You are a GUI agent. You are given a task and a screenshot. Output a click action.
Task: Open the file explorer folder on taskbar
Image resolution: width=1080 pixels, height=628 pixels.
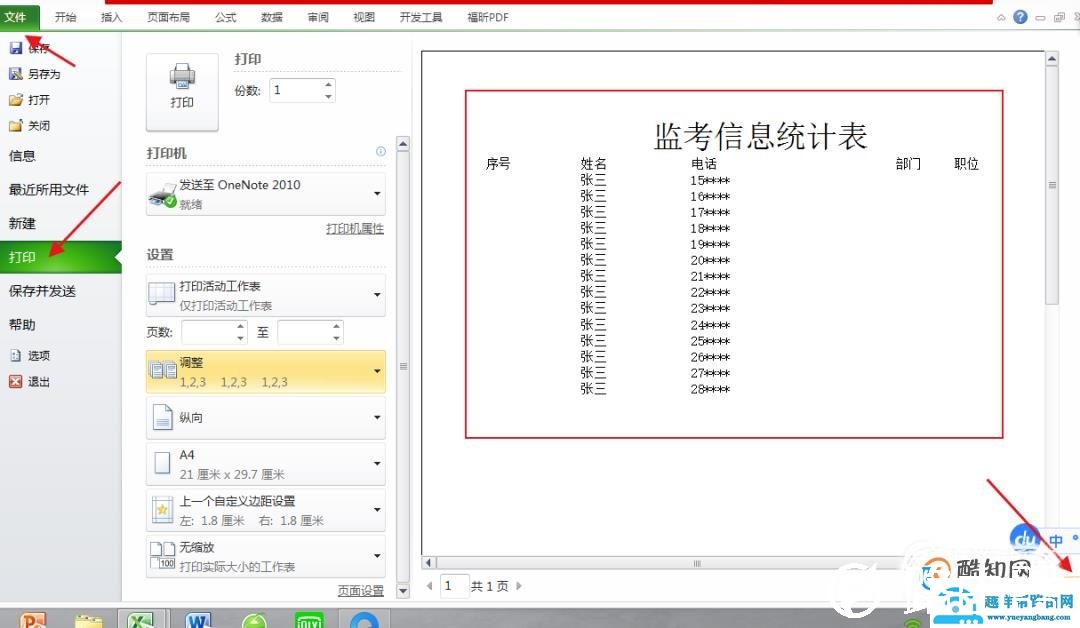pos(88,620)
